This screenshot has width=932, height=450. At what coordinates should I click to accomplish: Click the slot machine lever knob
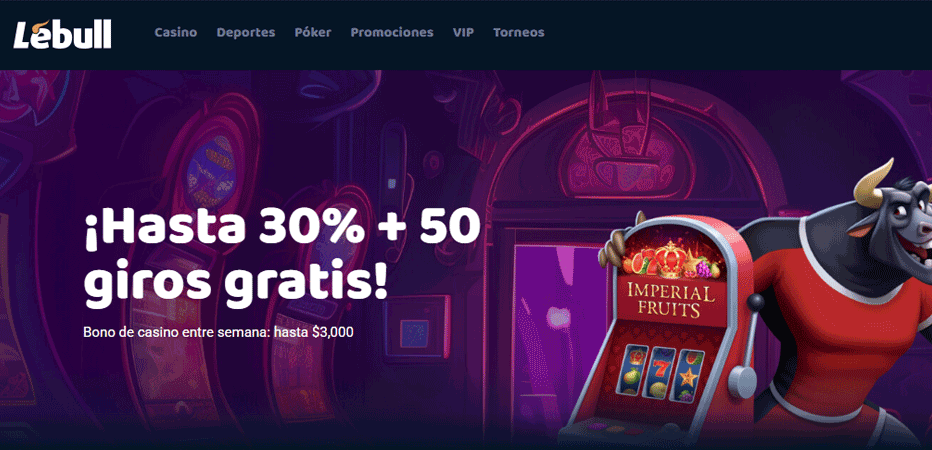click(755, 303)
